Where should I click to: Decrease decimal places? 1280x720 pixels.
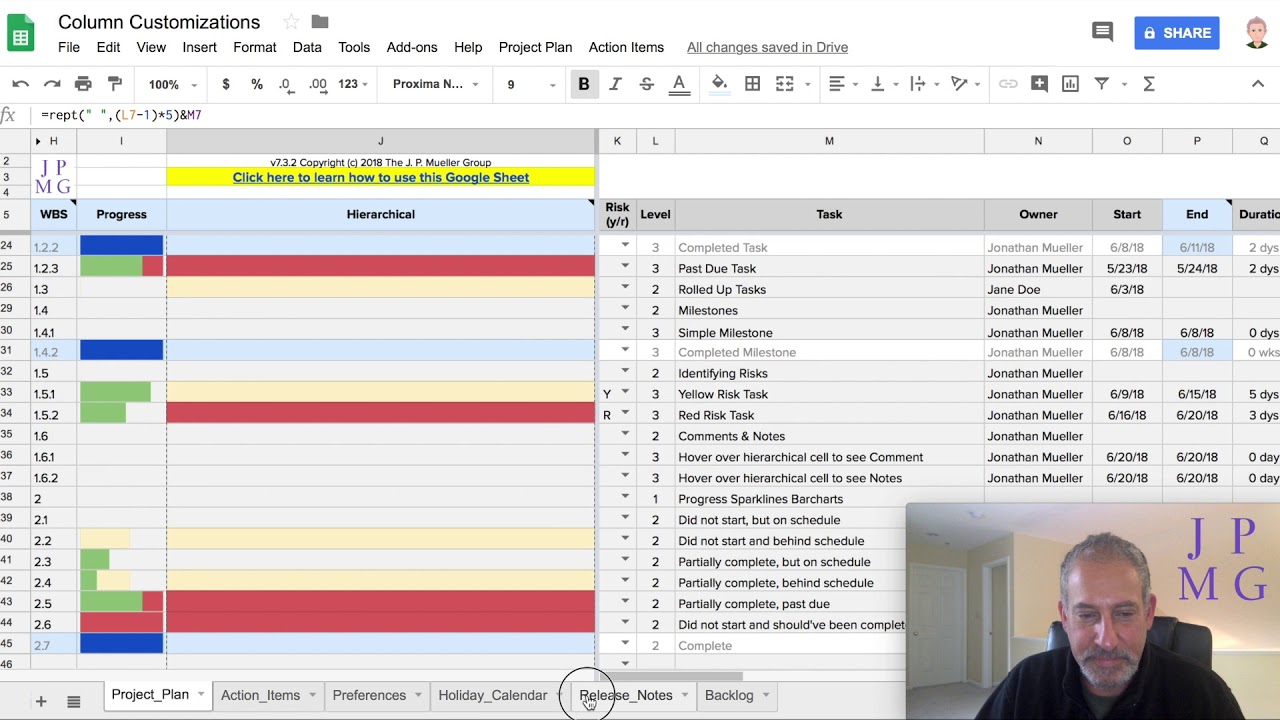pyautogui.click(x=286, y=84)
